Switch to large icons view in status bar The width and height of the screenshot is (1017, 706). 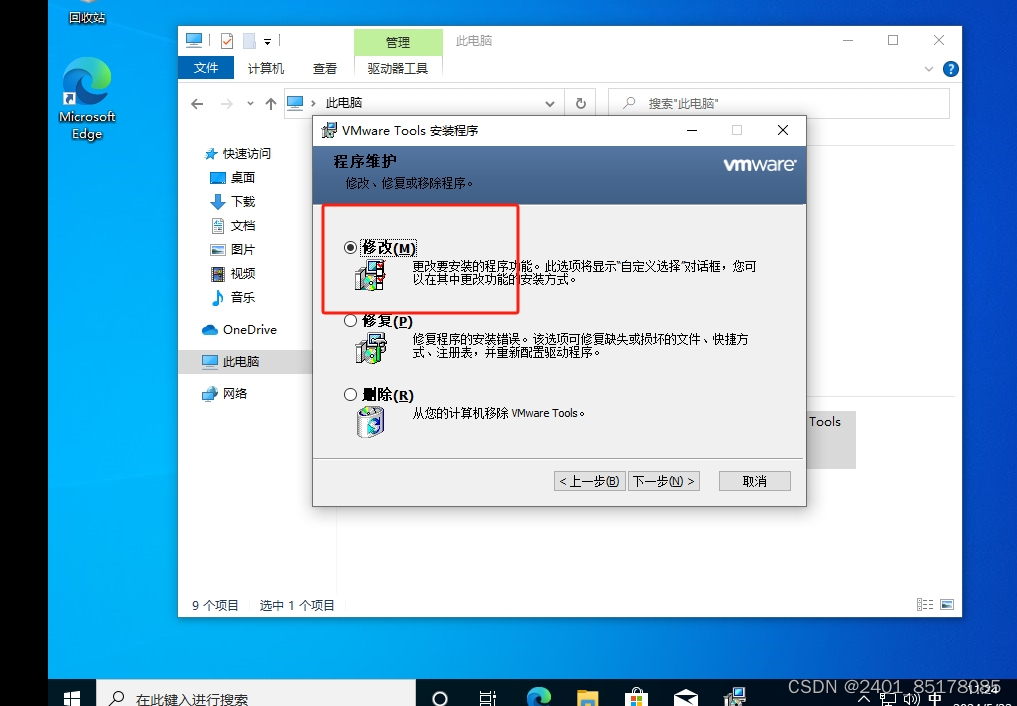(x=947, y=604)
